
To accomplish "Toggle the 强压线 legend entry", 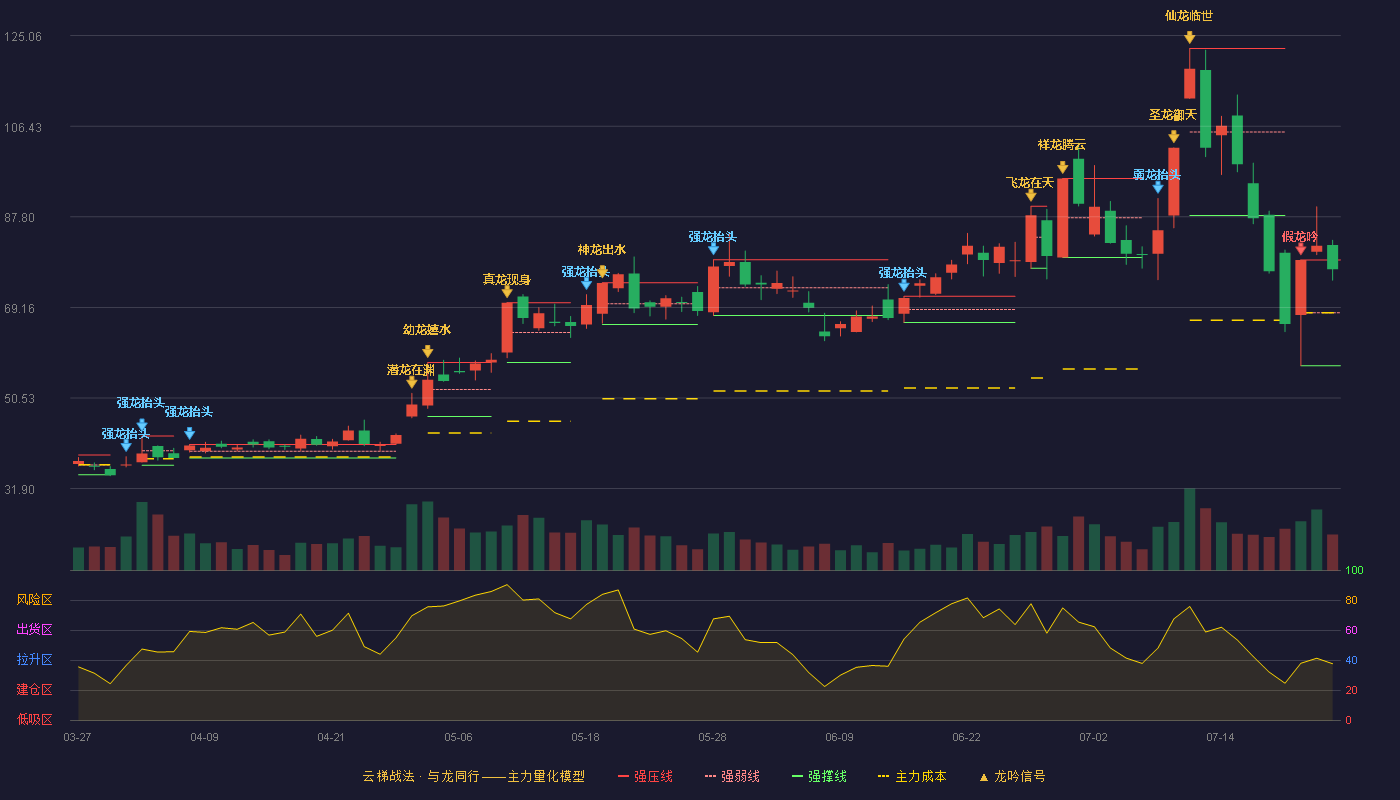I will click(645, 776).
